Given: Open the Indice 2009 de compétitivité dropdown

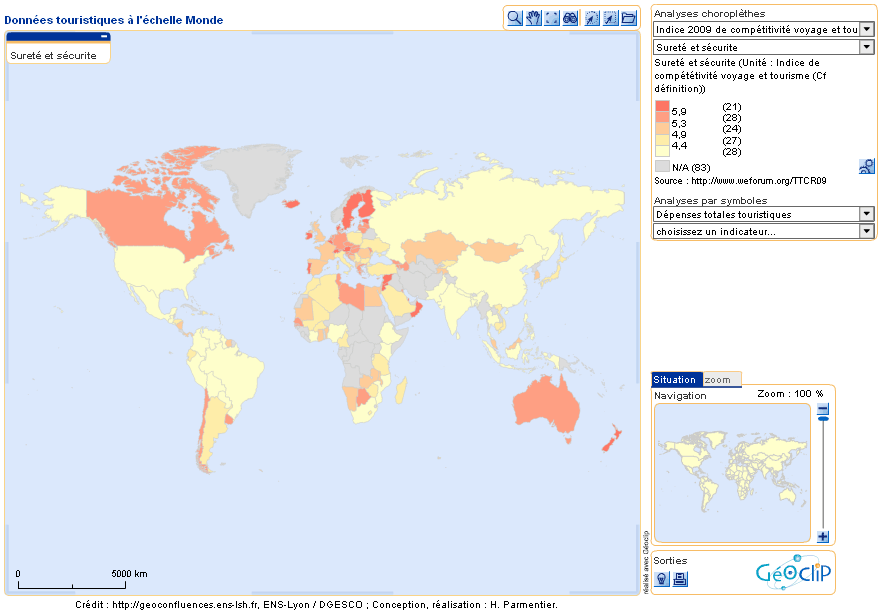Looking at the screenshot, I should click(866, 30).
